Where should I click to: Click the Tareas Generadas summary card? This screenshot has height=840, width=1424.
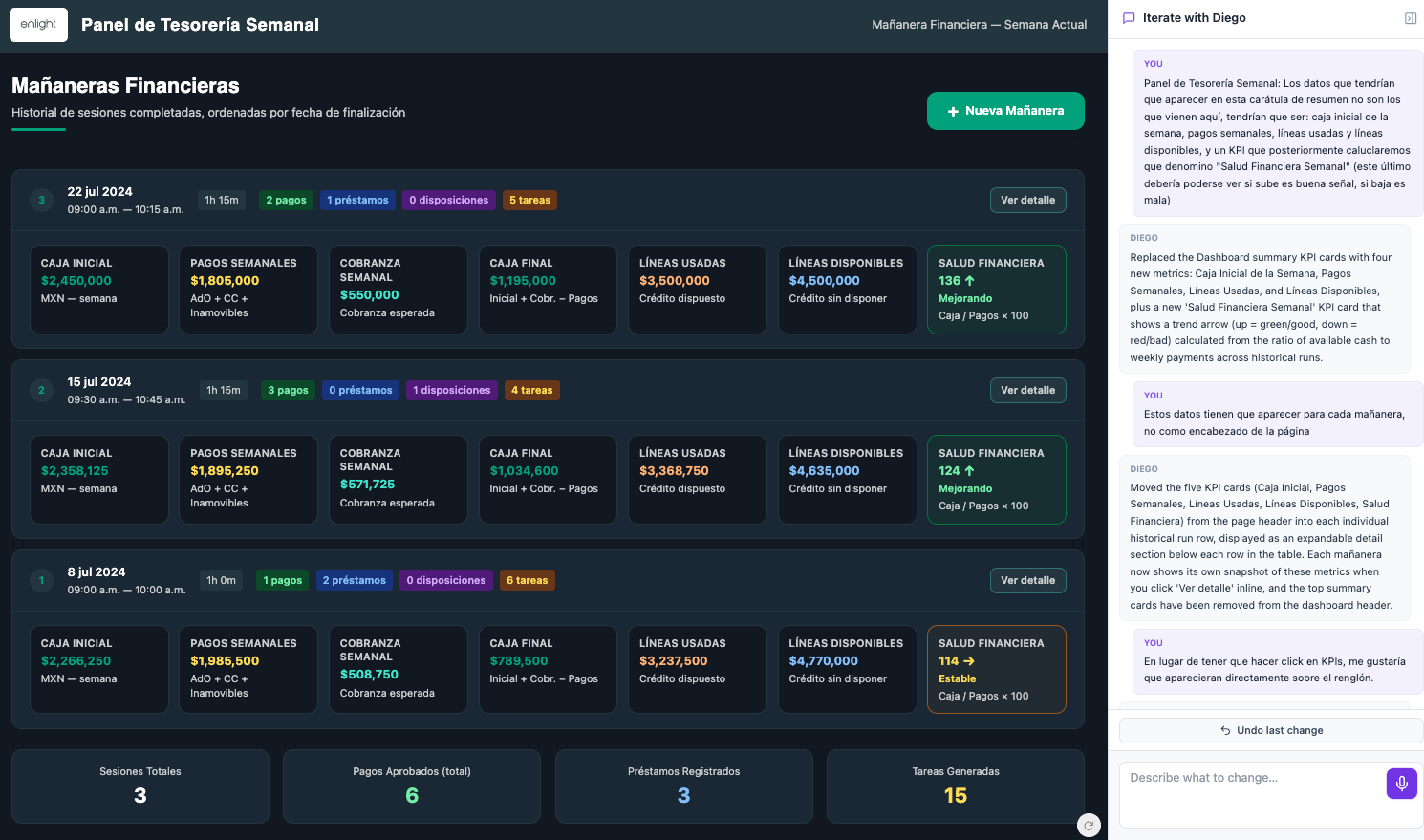tap(956, 786)
